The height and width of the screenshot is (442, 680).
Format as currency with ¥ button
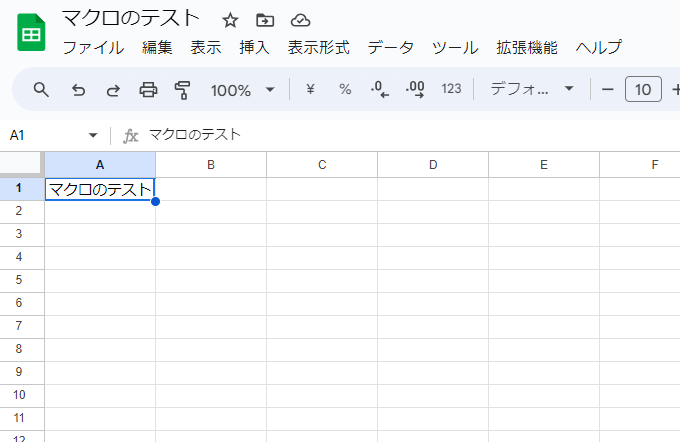pos(310,89)
